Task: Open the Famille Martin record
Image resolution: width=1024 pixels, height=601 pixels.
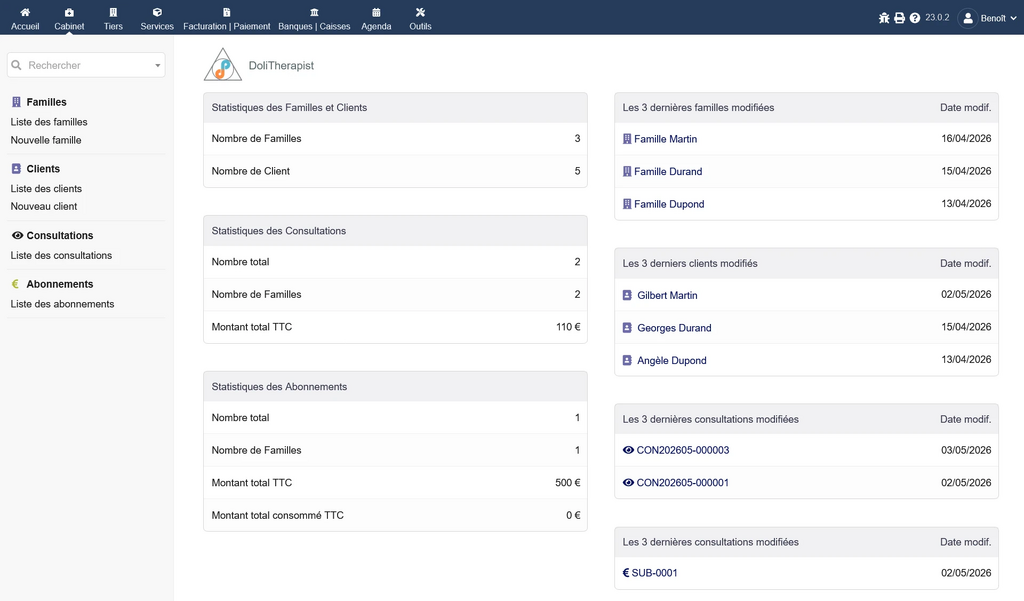Action: pyautogui.click(x=665, y=139)
